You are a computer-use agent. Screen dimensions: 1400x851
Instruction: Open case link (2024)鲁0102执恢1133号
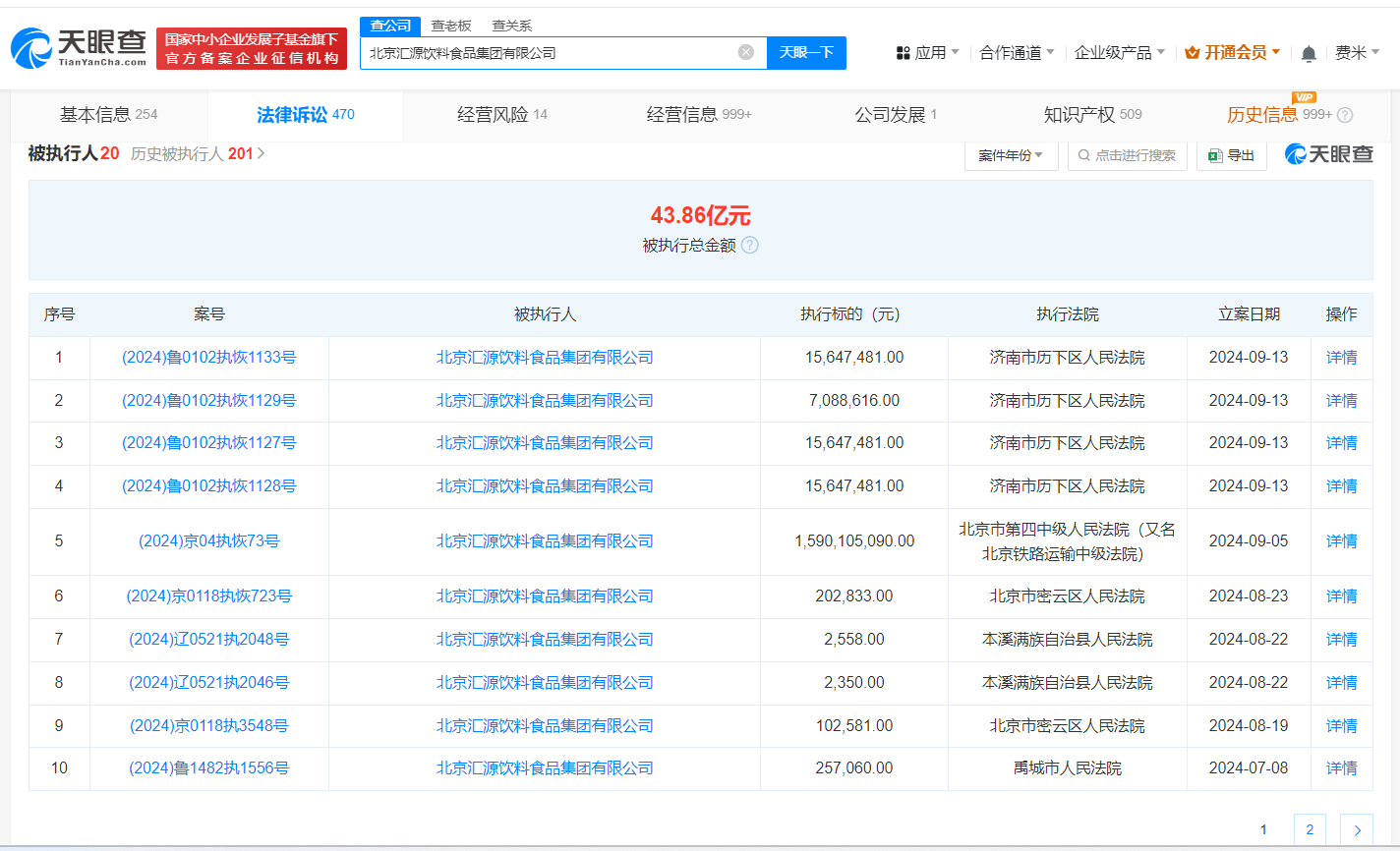click(209, 357)
